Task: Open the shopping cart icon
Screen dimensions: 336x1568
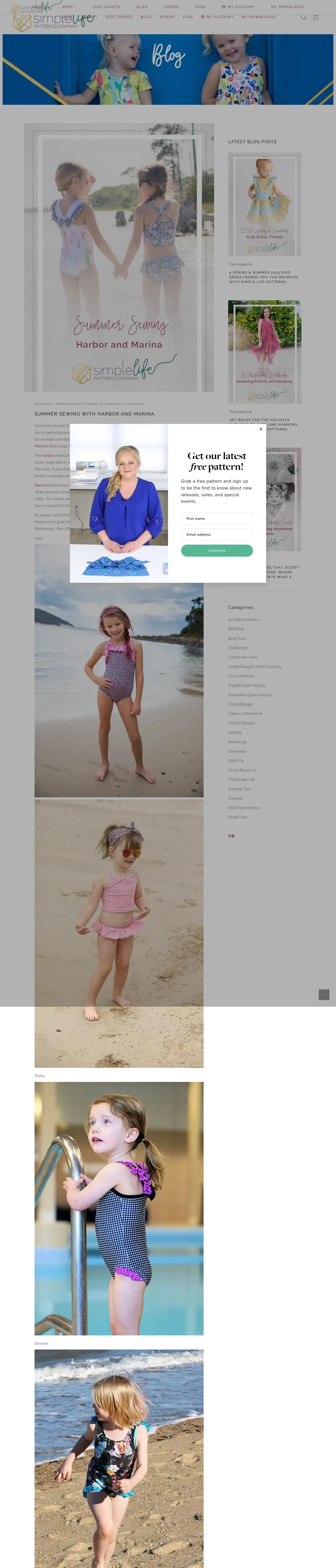Action: pos(315,18)
